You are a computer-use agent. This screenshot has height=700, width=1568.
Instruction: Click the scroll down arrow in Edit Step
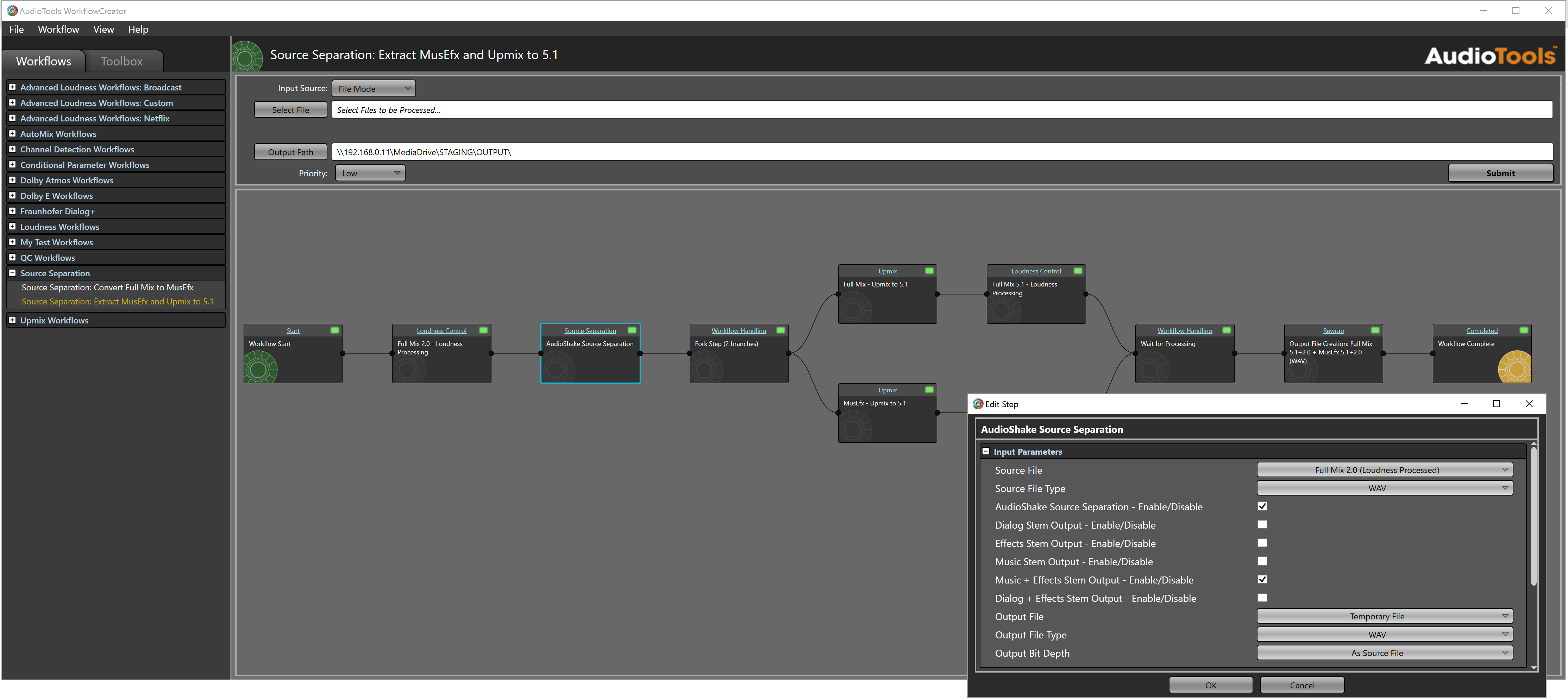point(1533,668)
